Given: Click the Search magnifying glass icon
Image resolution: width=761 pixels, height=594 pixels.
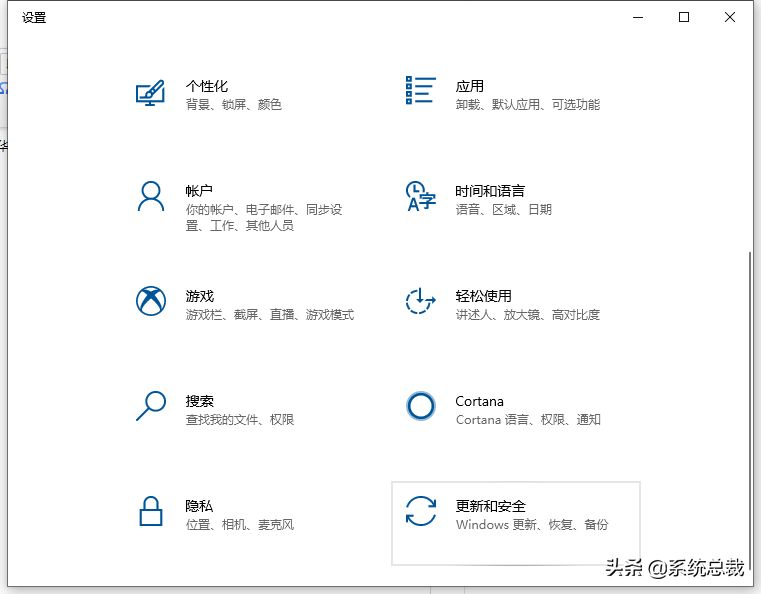Looking at the screenshot, I should (151, 406).
